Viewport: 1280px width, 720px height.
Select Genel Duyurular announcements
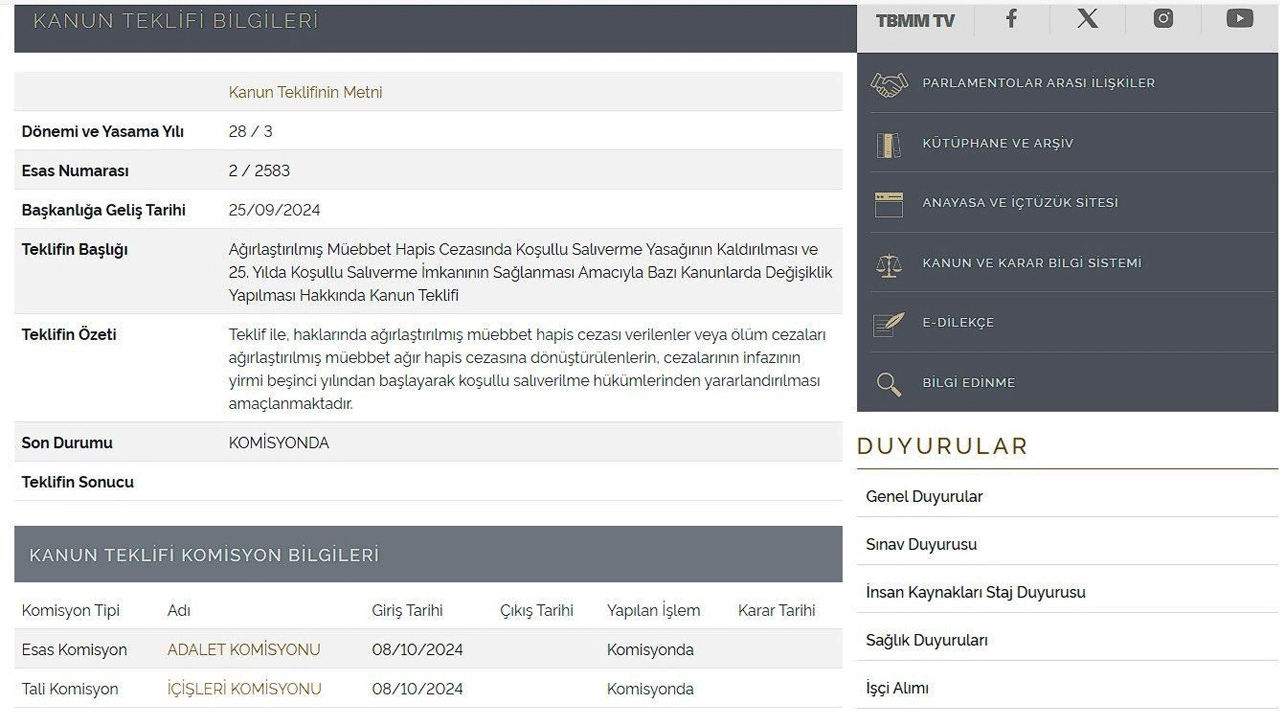924,497
